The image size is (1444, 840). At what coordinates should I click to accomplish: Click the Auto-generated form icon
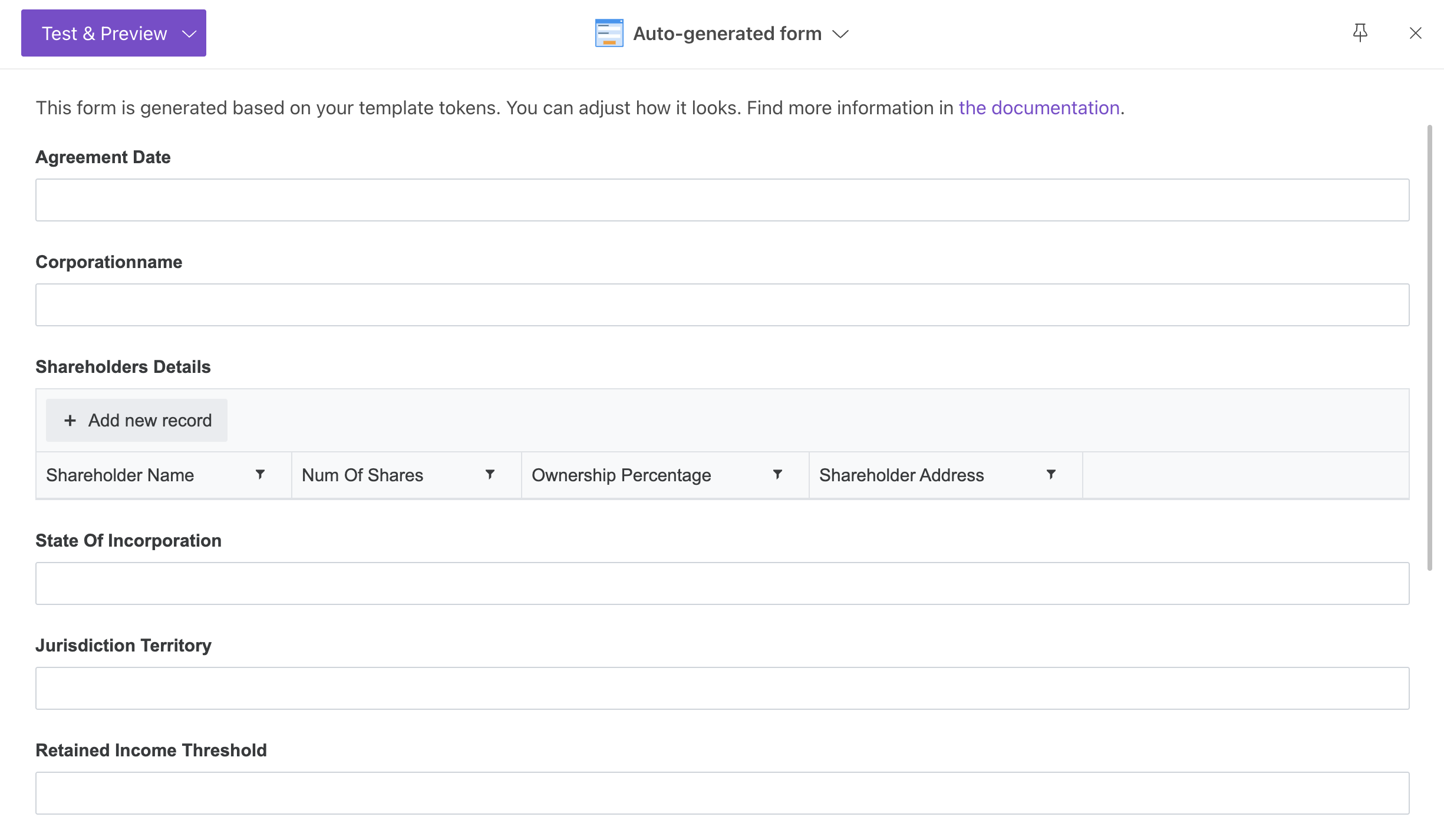click(x=609, y=33)
